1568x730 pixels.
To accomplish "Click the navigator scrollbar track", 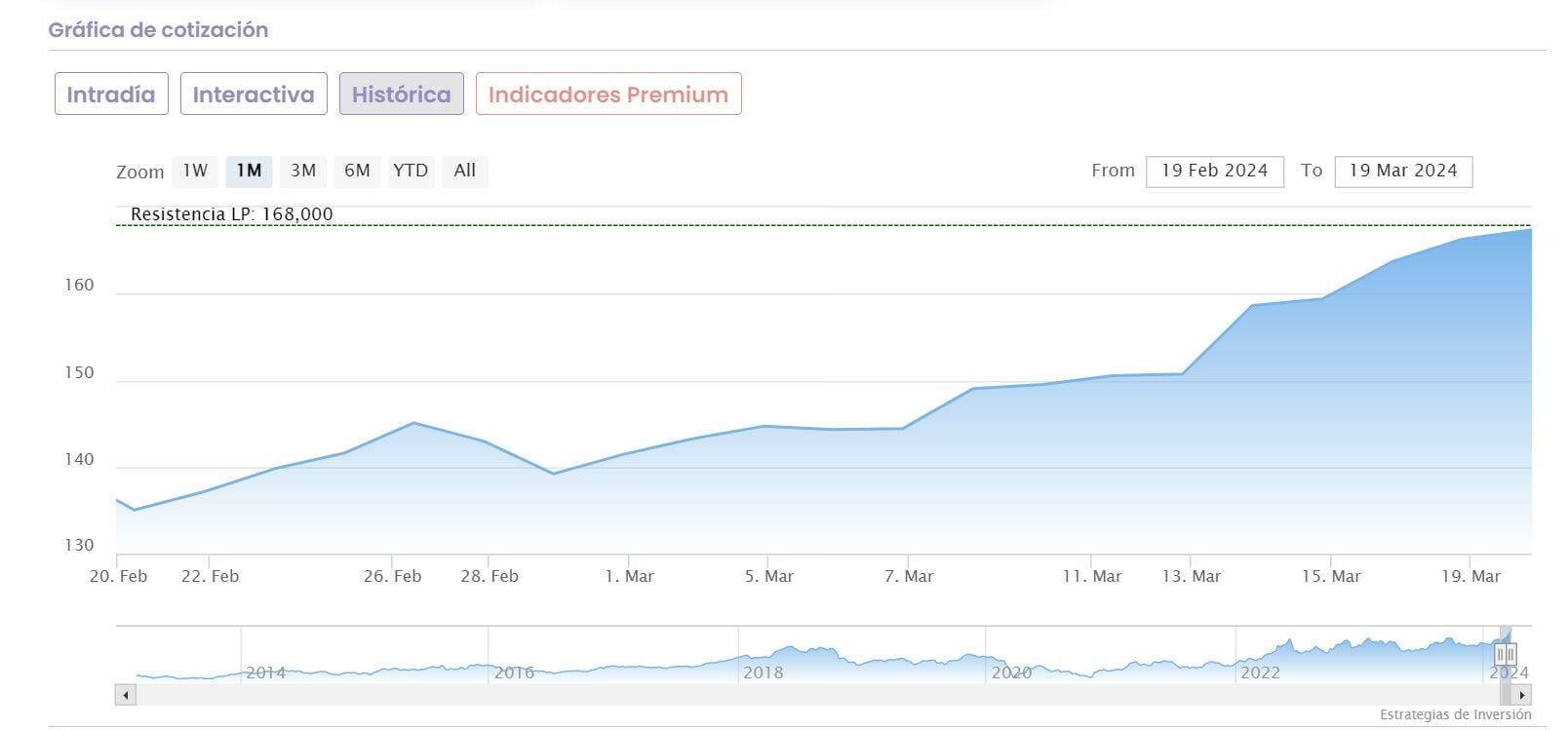I will (780, 695).
